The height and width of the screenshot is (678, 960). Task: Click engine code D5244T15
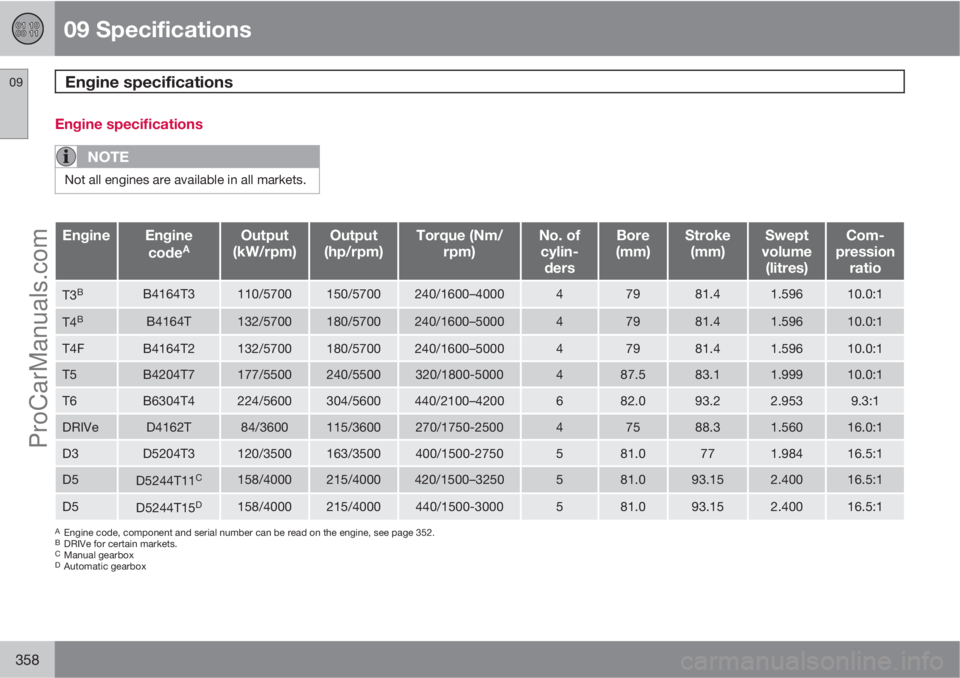(x=169, y=507)
